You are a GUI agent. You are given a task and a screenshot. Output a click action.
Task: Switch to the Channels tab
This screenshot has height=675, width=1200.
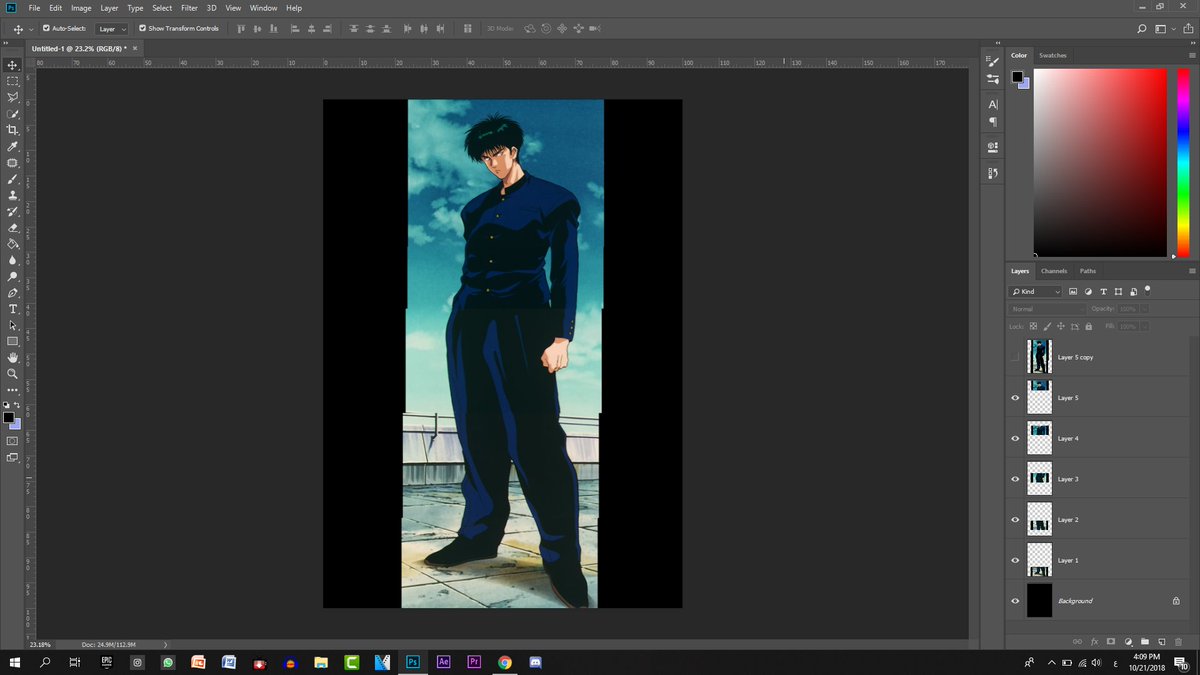click(x=1054, y=271)
